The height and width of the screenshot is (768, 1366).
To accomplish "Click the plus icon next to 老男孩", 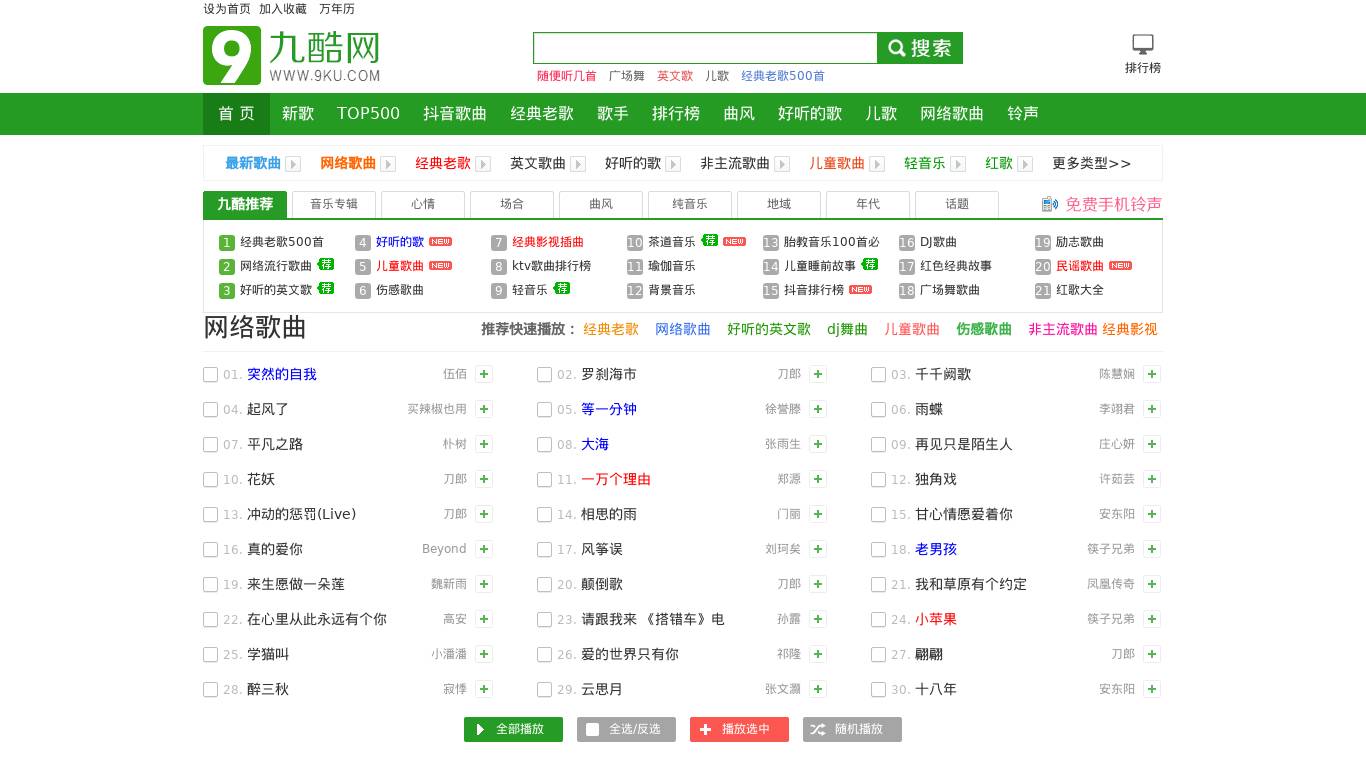I will 1152,549.
